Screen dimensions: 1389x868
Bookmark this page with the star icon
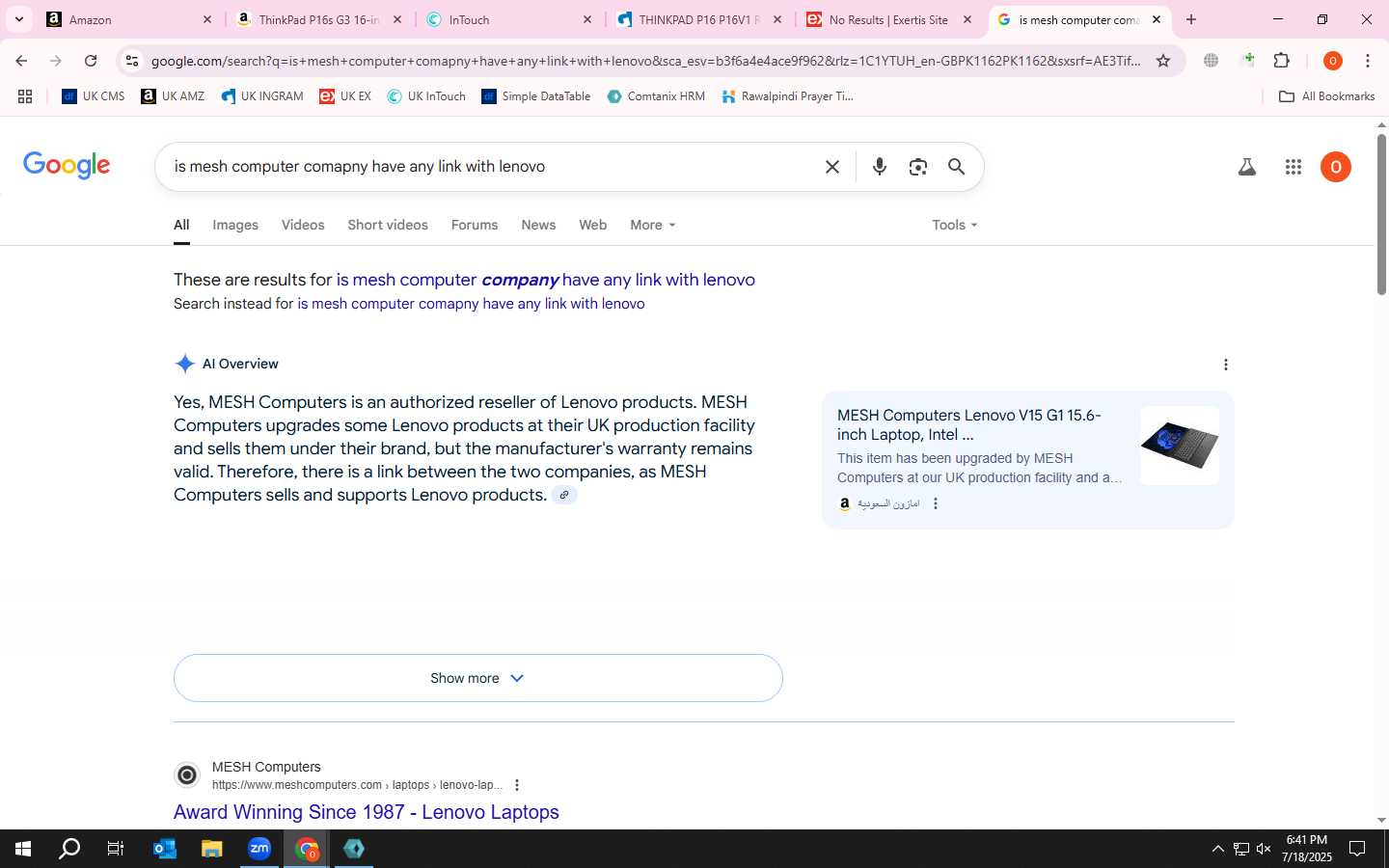pyautogui.click(x=1163, y=61)
